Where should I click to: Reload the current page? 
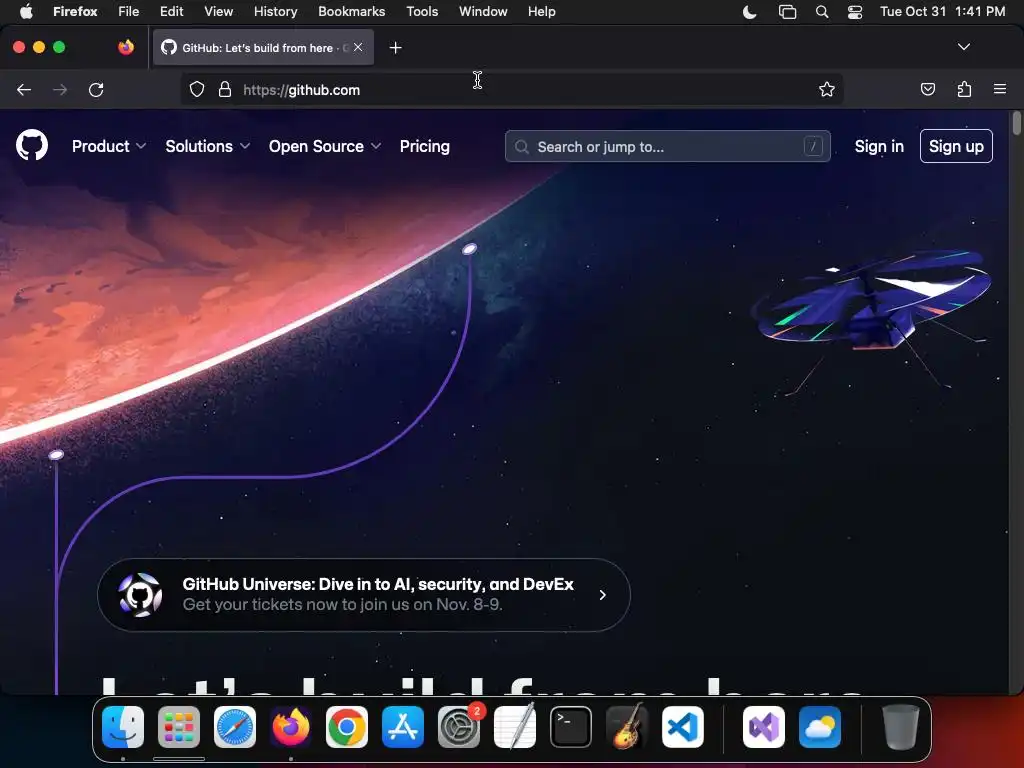pos(96,89)
